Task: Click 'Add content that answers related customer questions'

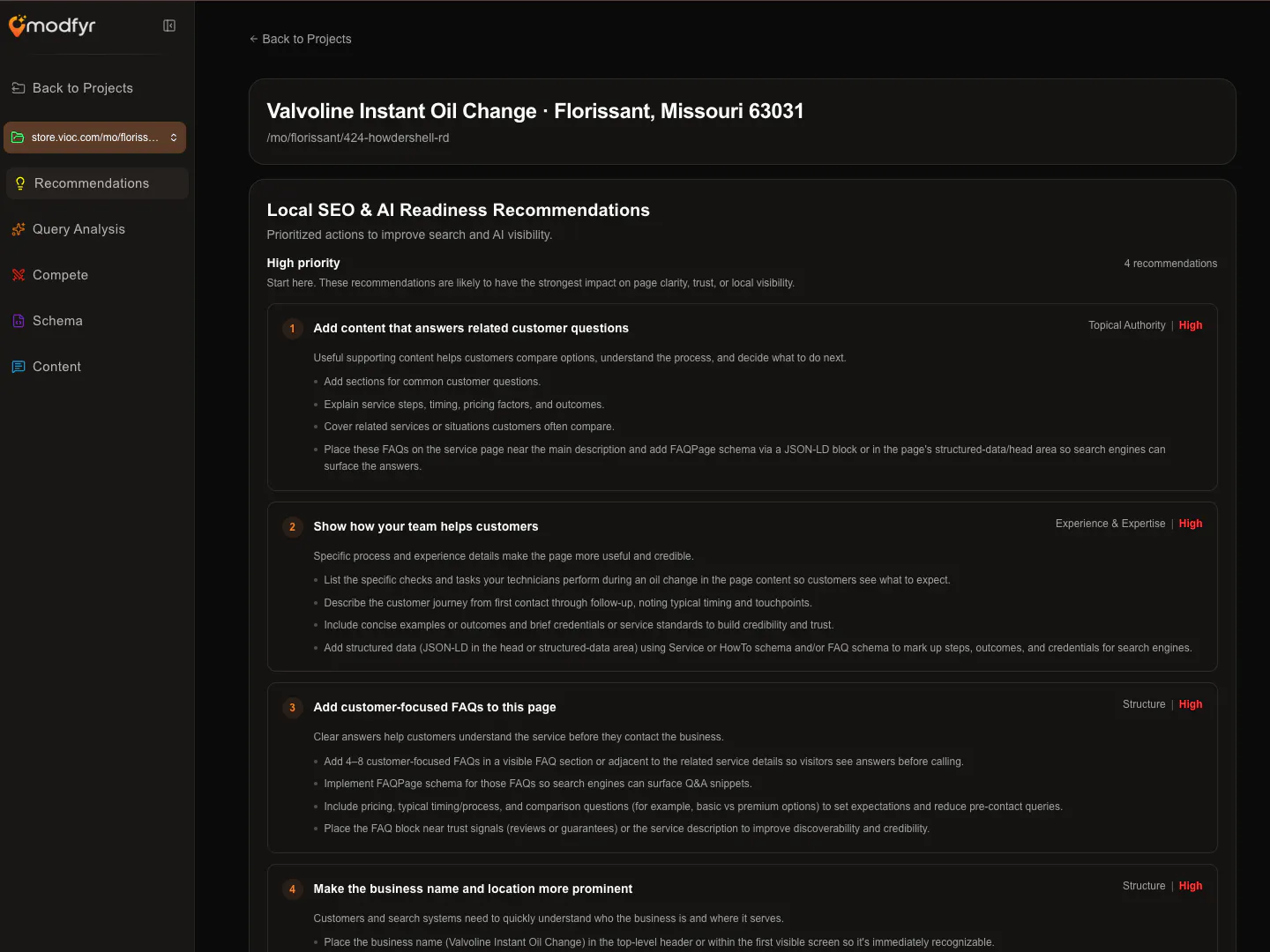Action: 471,328
